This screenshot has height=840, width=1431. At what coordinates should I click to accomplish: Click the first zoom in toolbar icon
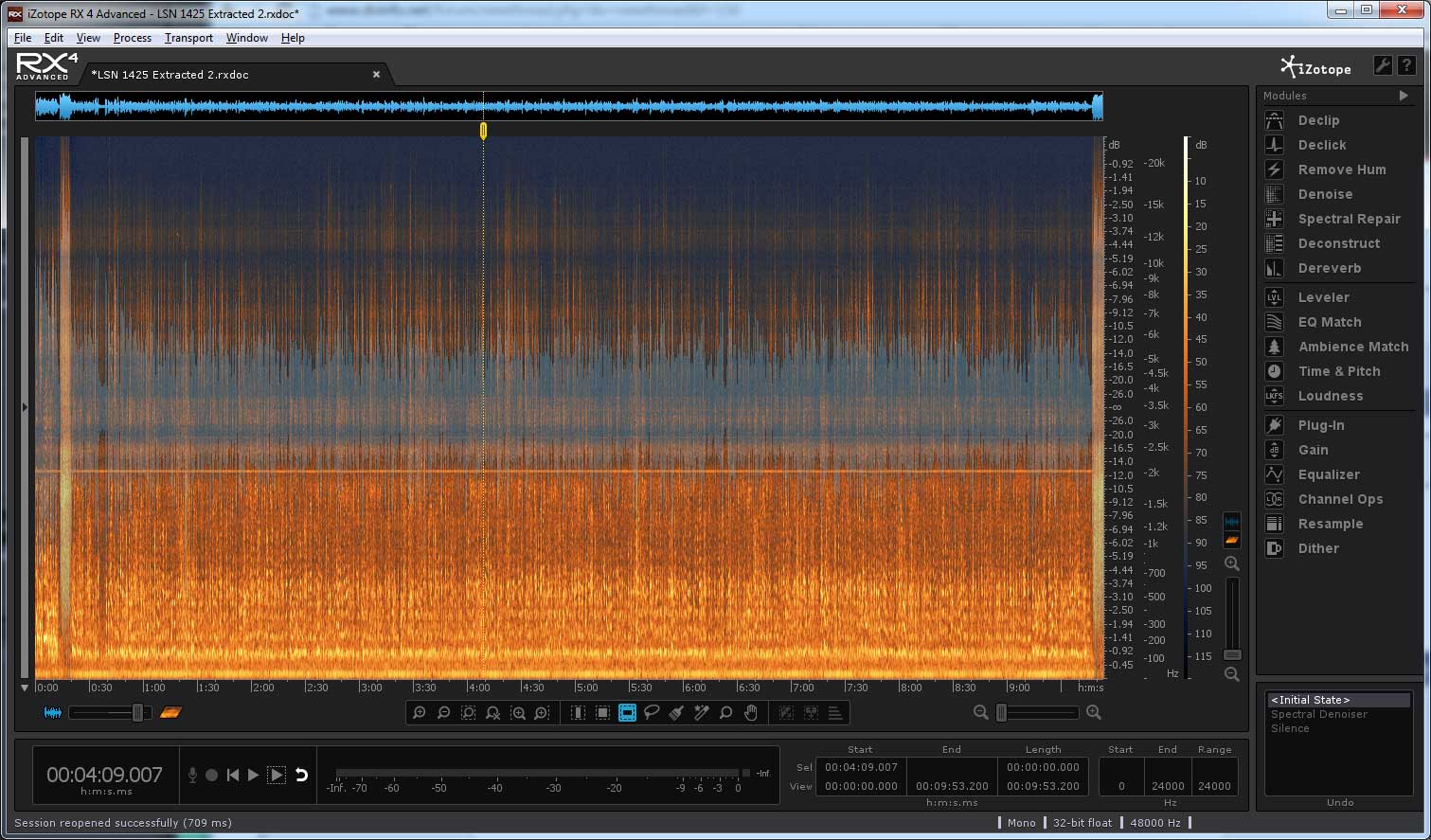419,712
